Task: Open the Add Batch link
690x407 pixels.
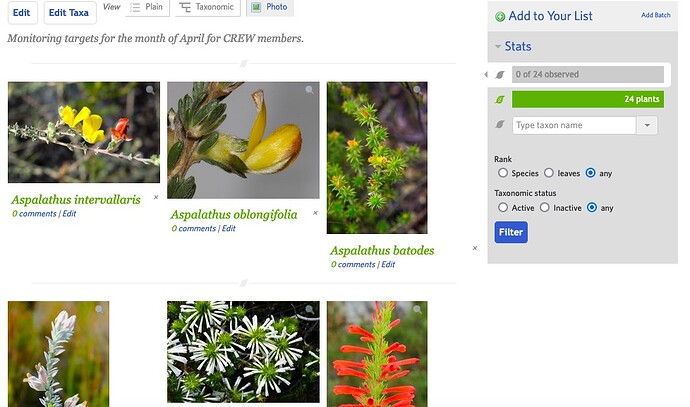Action: (x=656, y=15)
